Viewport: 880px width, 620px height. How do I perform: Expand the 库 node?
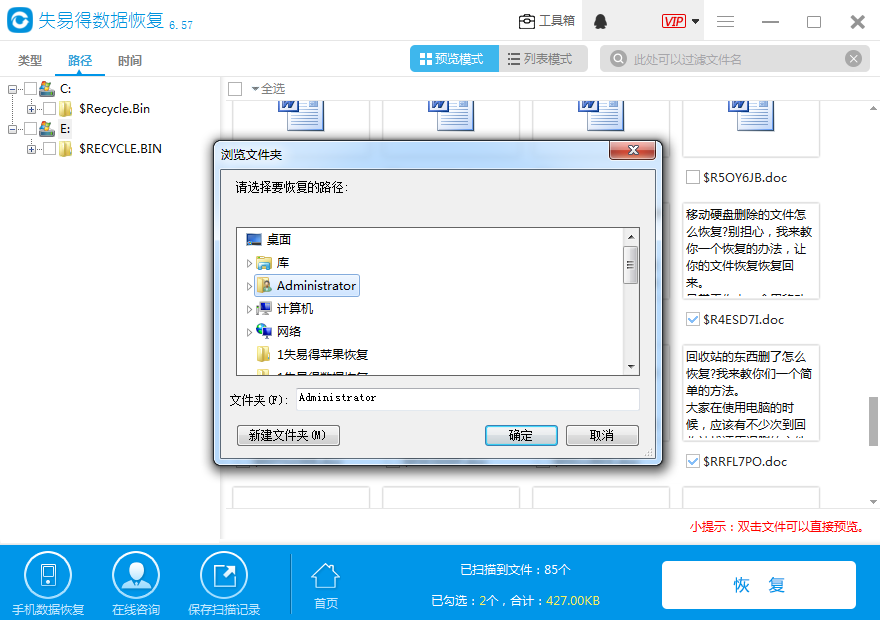249,263
